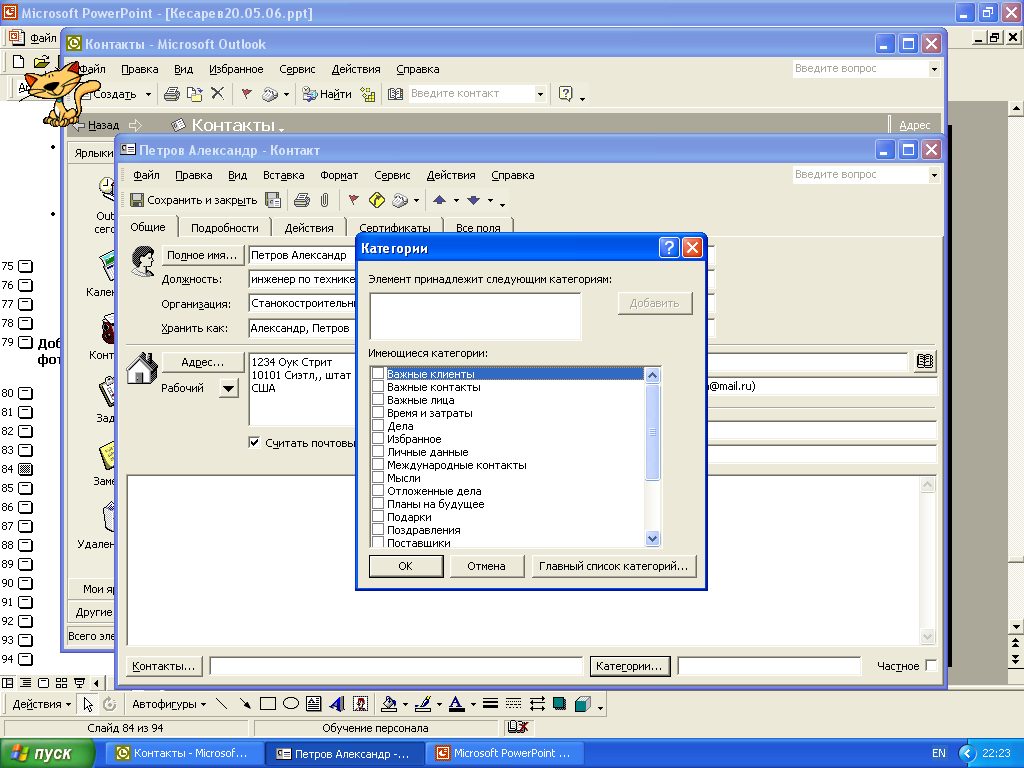1024x768 pixels.
Task: Click the Fill Color bucket icon
Action: click(x=389, y=703)
